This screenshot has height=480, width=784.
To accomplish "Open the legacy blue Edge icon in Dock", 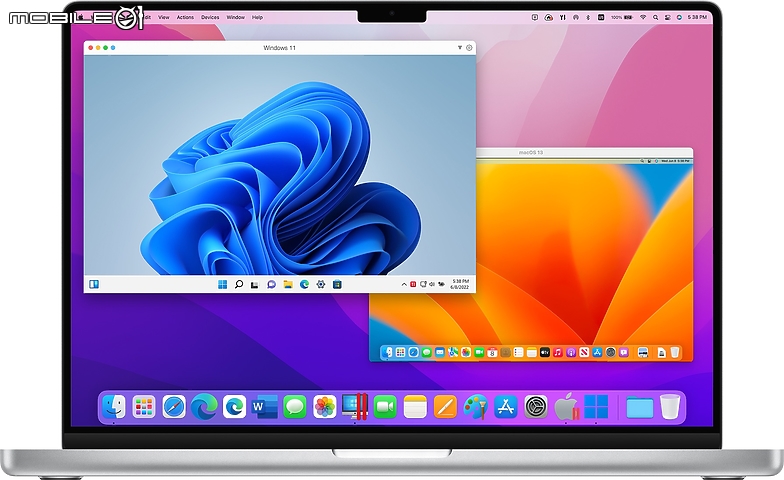I will click(234, 406).
